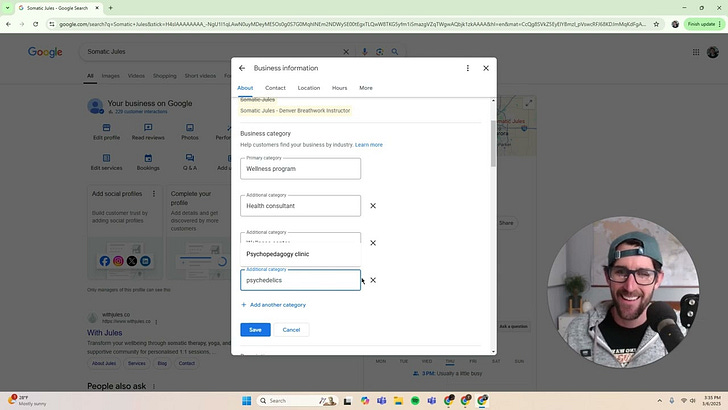Open the Location tab
The image size is (728, 410).
coord(309,88)
